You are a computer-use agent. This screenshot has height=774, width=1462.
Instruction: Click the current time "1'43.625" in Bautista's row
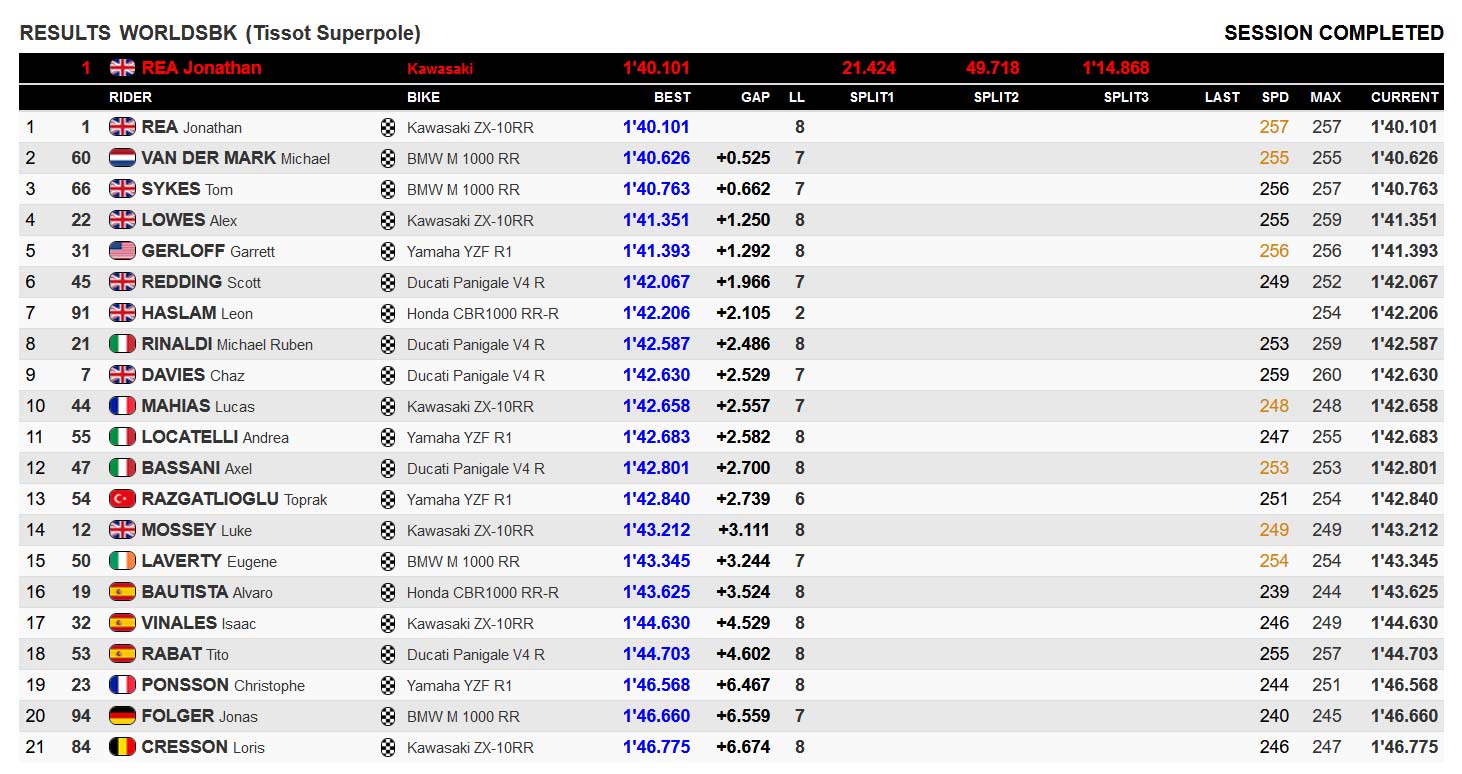tap(1404, 592)
